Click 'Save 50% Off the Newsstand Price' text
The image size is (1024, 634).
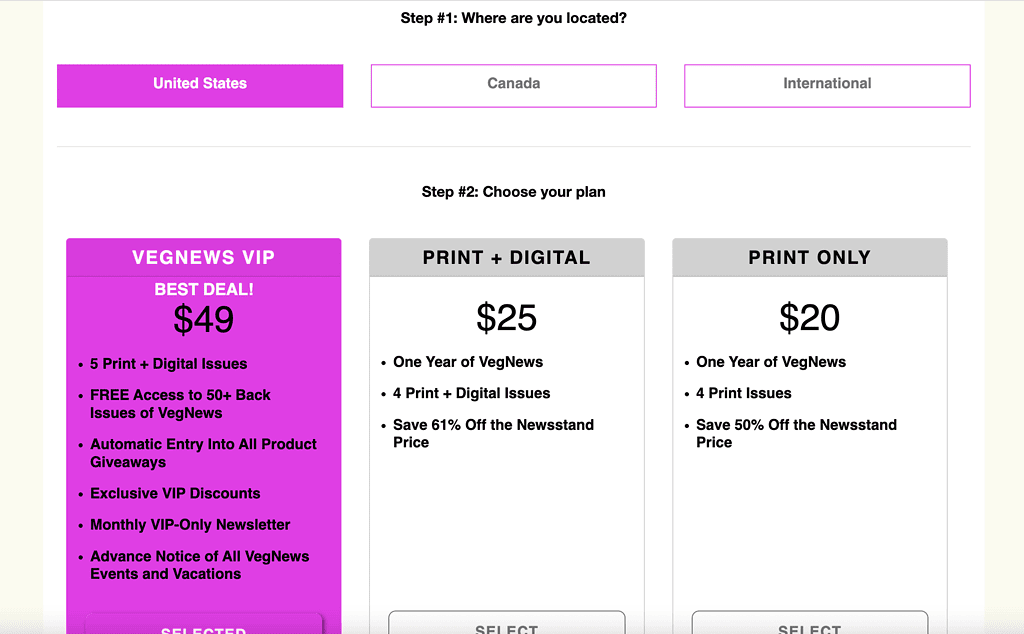[796, 433]
